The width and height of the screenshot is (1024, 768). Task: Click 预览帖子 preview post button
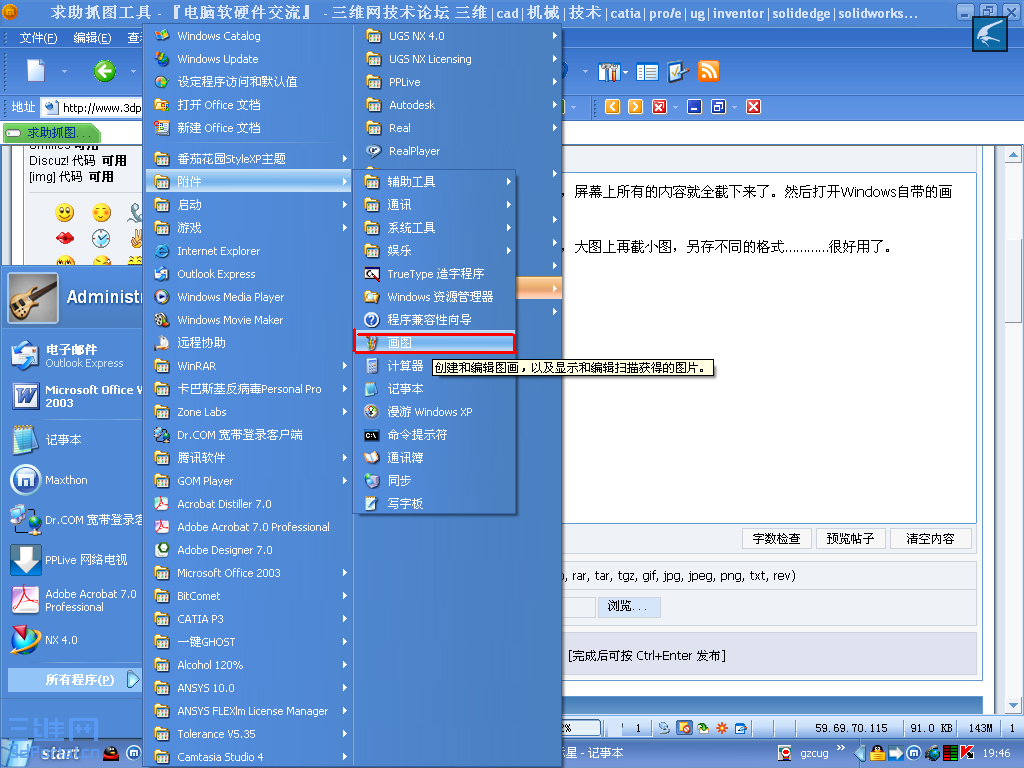[x=850, y=539]
